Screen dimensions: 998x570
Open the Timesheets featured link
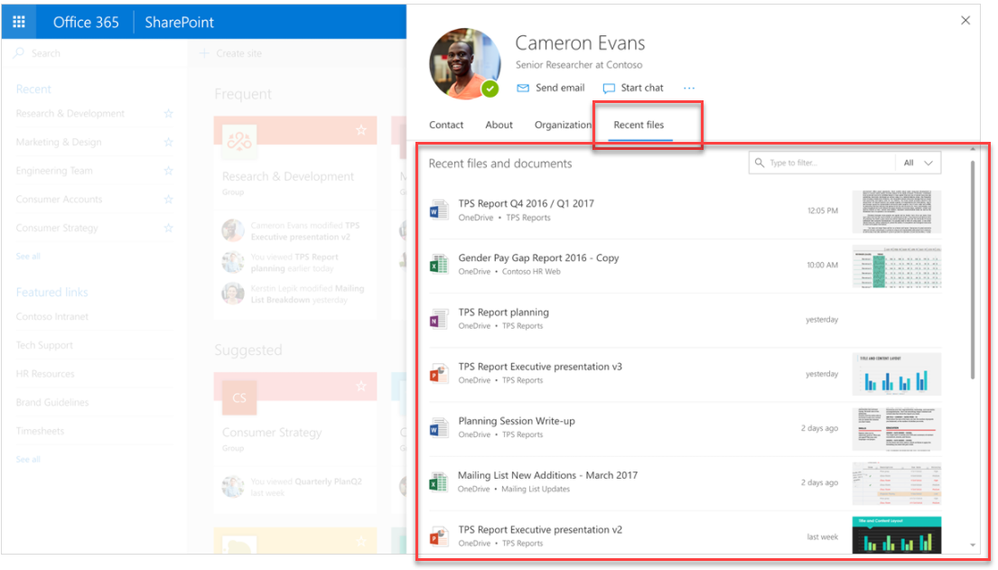(40, 431)
